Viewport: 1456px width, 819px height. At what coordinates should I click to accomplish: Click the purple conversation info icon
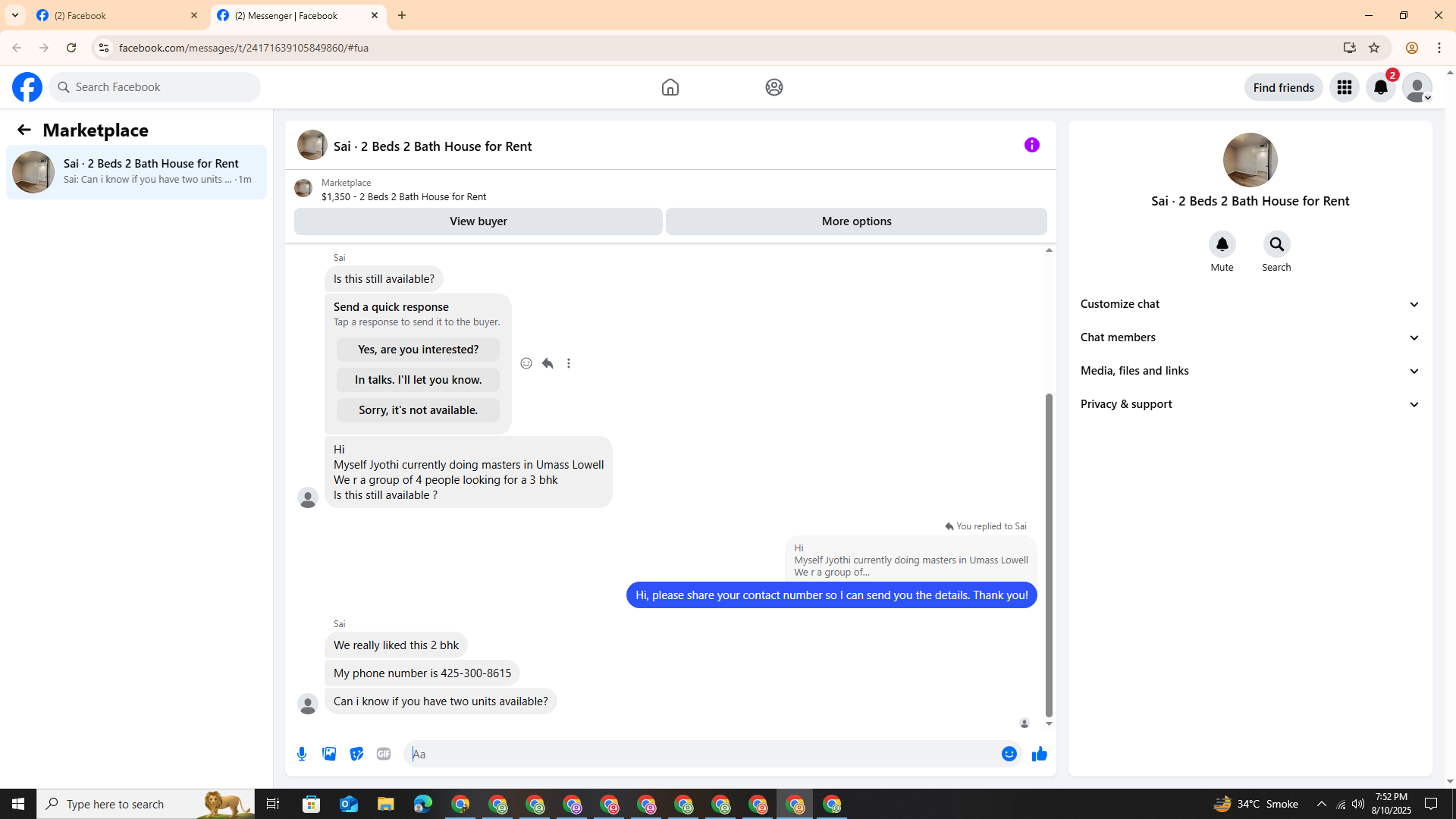[x=1031, y=145]
